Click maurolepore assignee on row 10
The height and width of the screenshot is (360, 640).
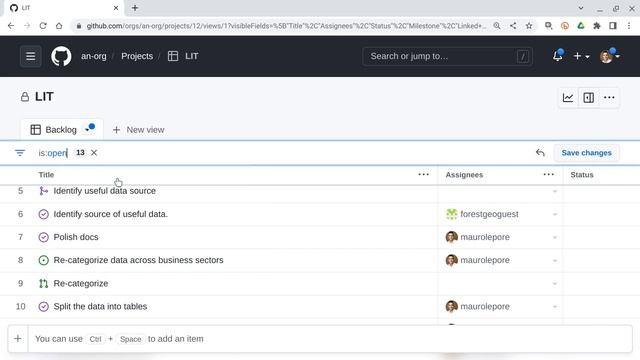(x=478, y=307)
